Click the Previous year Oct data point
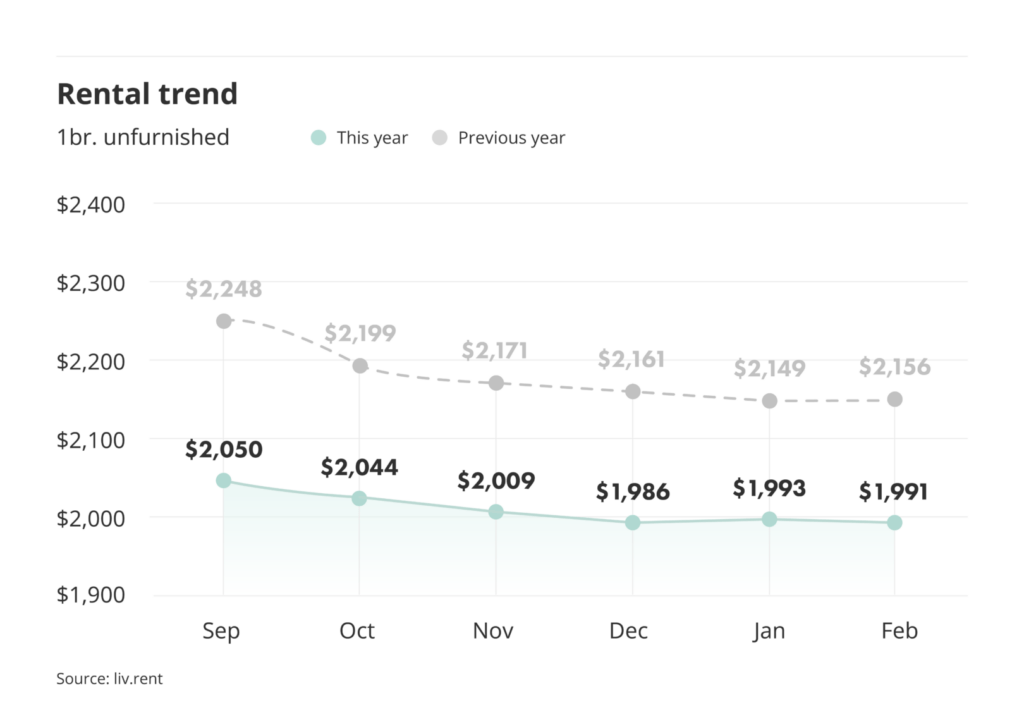The width and height of the screenshot is (1024, 717). 360,366
